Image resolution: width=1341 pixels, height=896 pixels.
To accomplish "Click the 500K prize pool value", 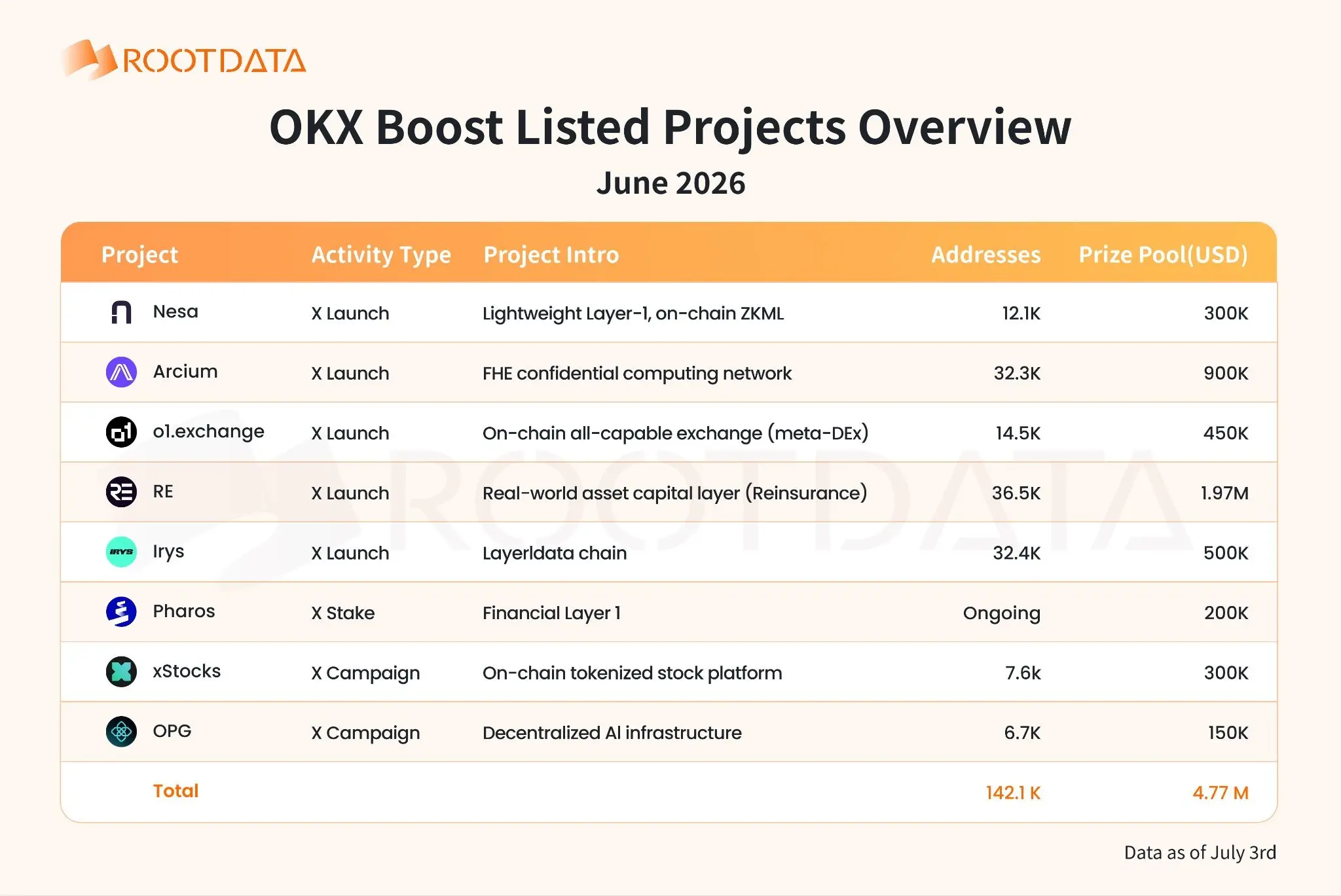I will coord(1226,553).
